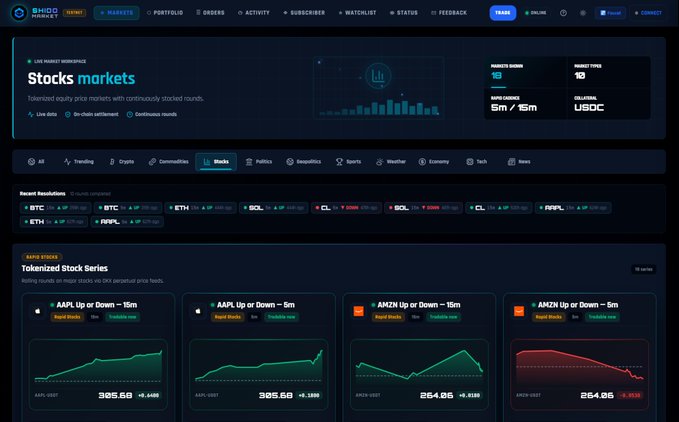Image resolution: width=679 pixels, height=422 pixels.
Task: Open the settings gear icon in header
Action: (x=583, y=13)
